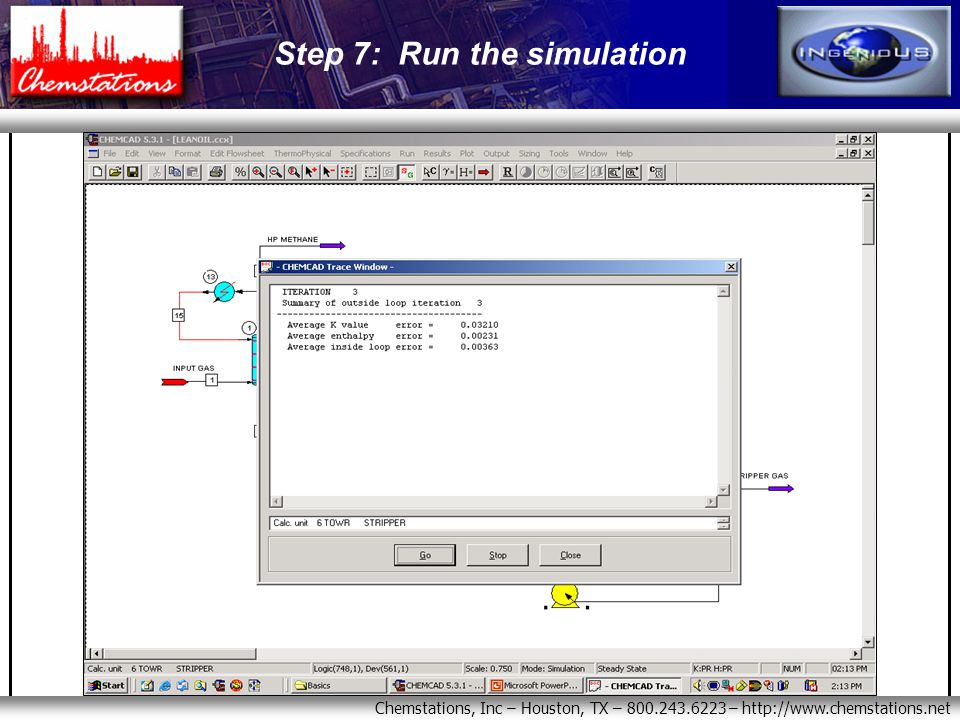Click the flowsheet horizontal scrollbar right arrow
960x720 pixels.
pyautogui.click(x=856, y=653)
